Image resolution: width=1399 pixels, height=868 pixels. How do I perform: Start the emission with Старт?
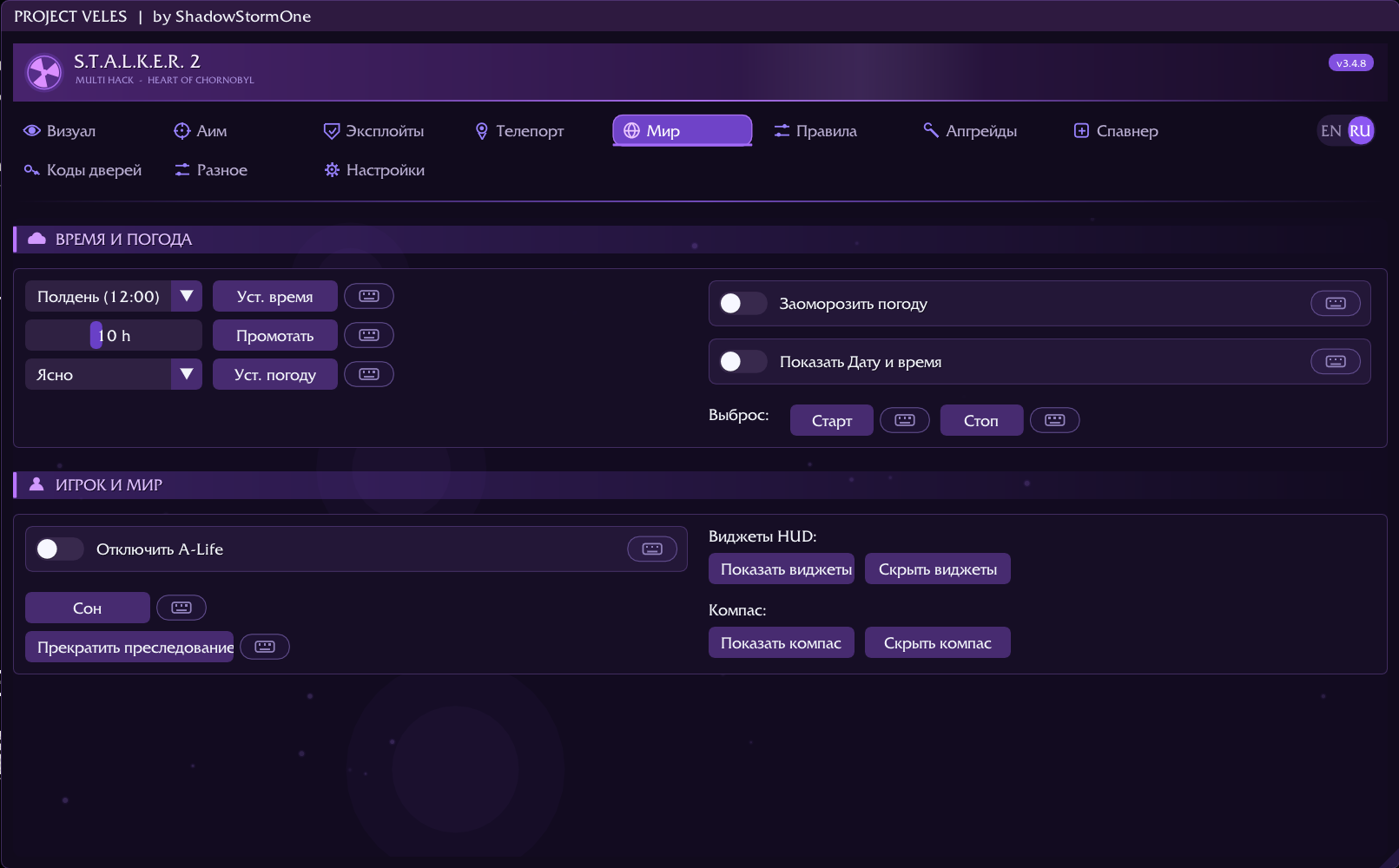pos(832,420)
